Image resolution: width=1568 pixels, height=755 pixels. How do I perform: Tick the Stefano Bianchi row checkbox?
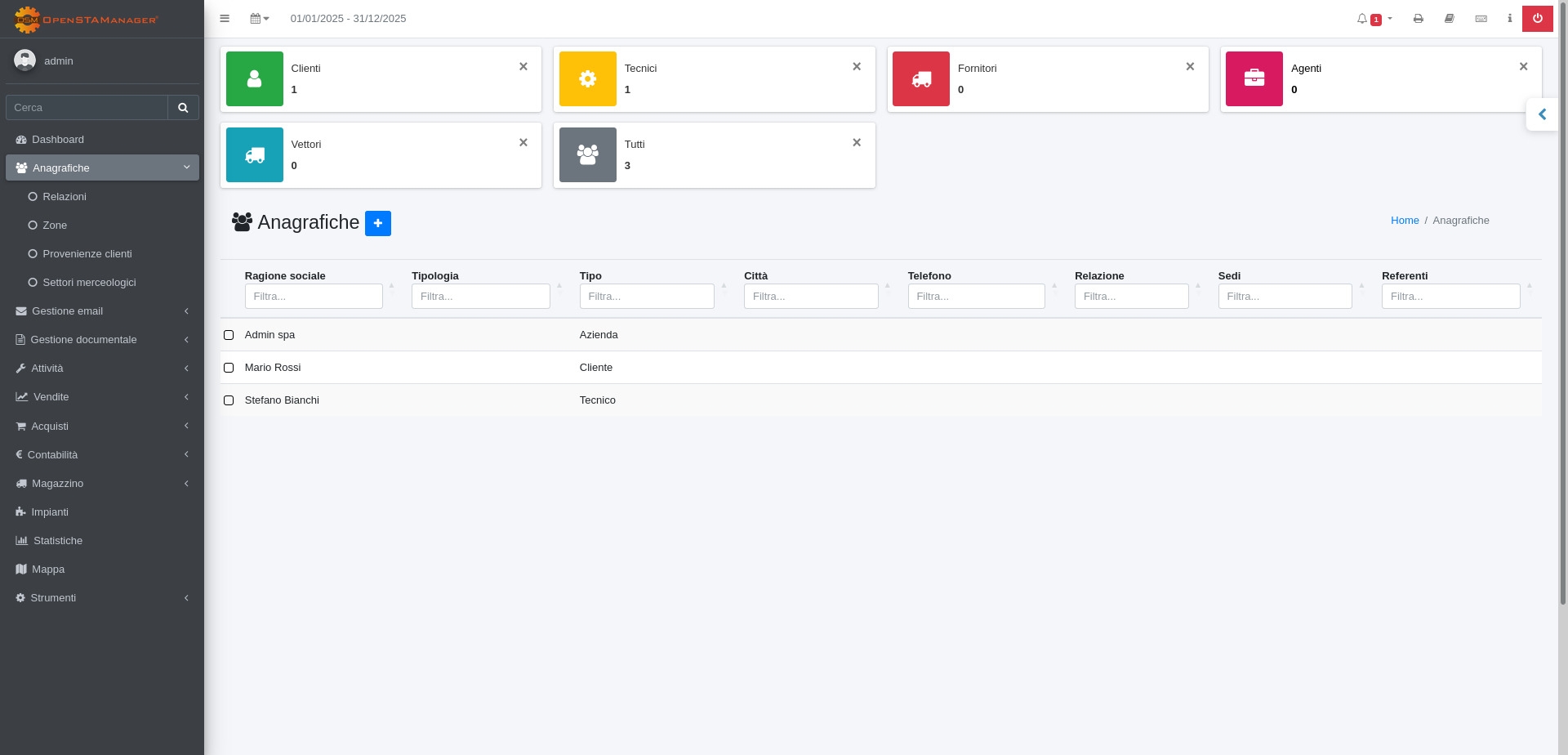(x=229, y=400)
